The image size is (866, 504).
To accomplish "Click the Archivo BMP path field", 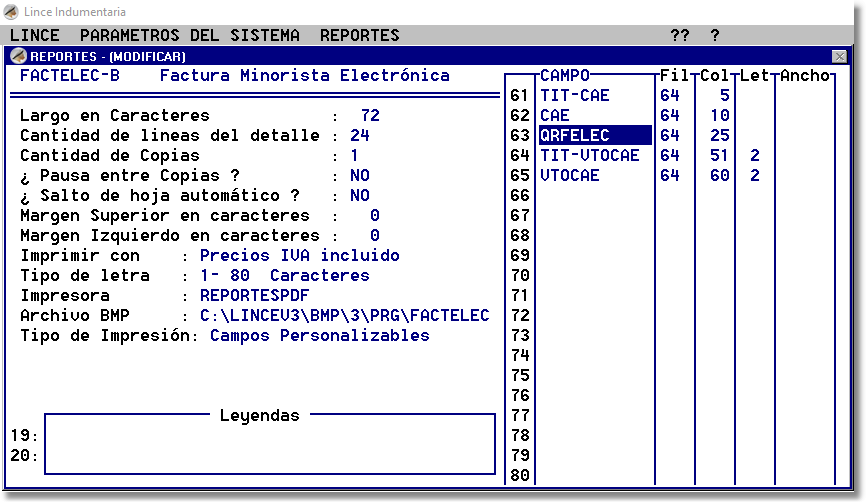I will pos(345,315).
